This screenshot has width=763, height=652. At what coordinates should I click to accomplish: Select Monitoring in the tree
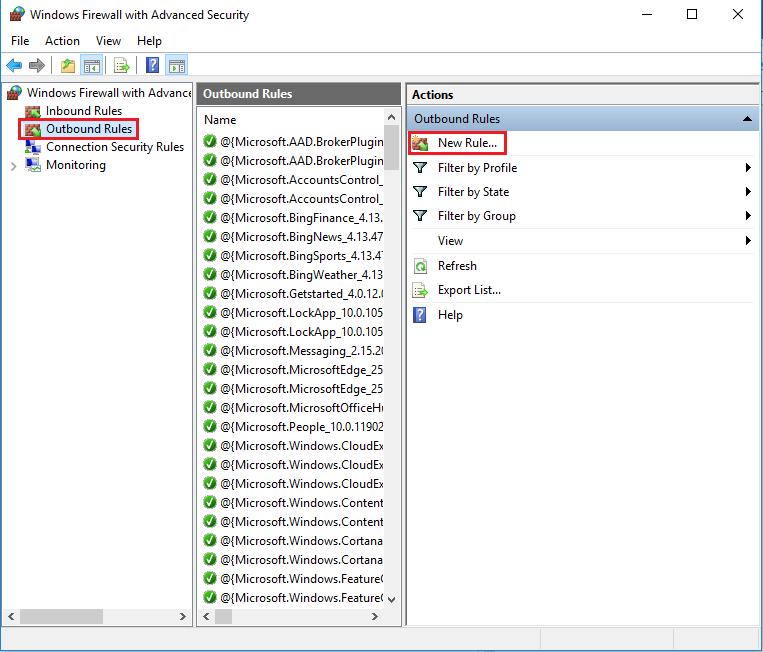[x=75, y=165]
